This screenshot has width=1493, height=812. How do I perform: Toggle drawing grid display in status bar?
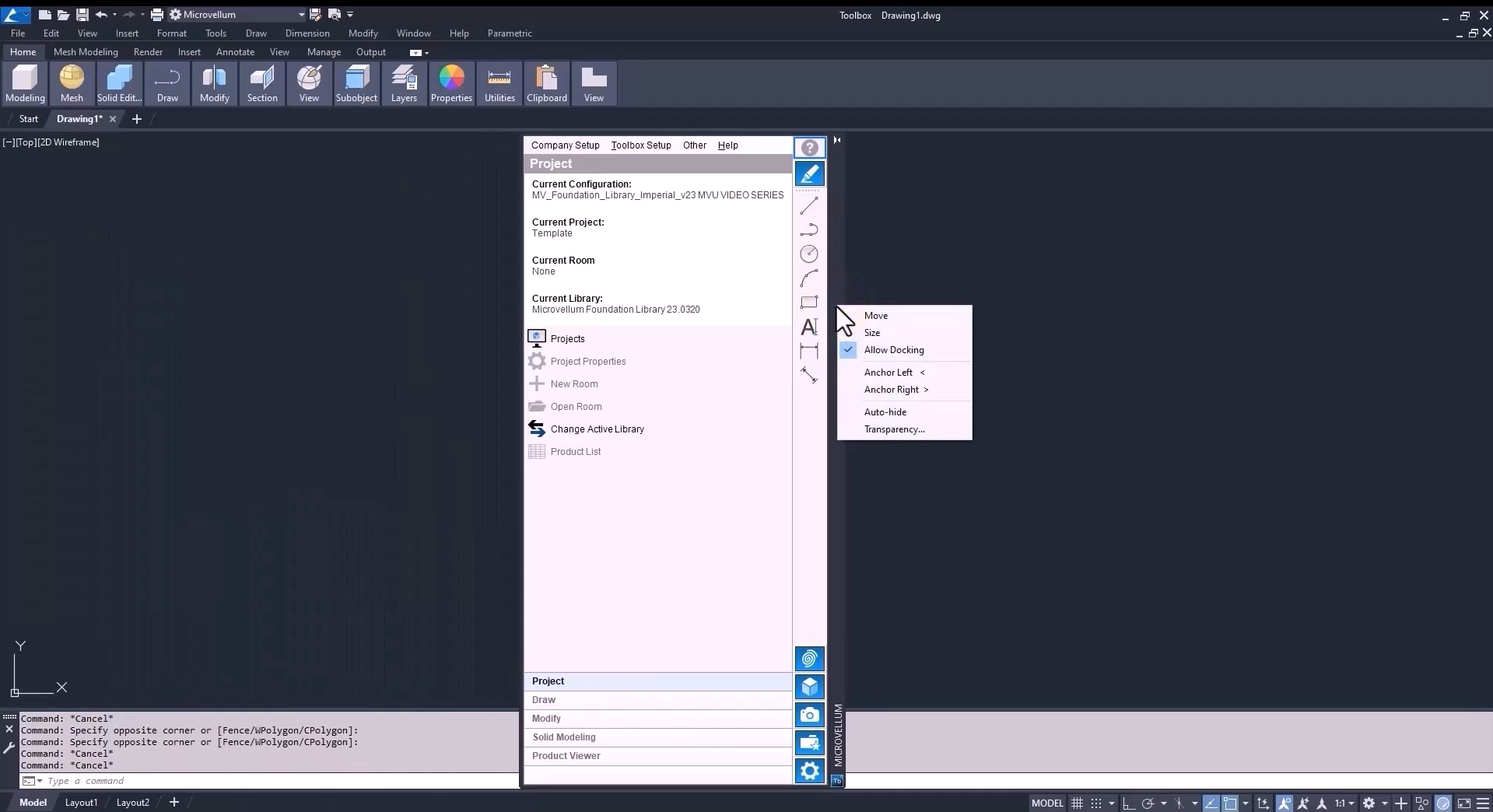1077,803
